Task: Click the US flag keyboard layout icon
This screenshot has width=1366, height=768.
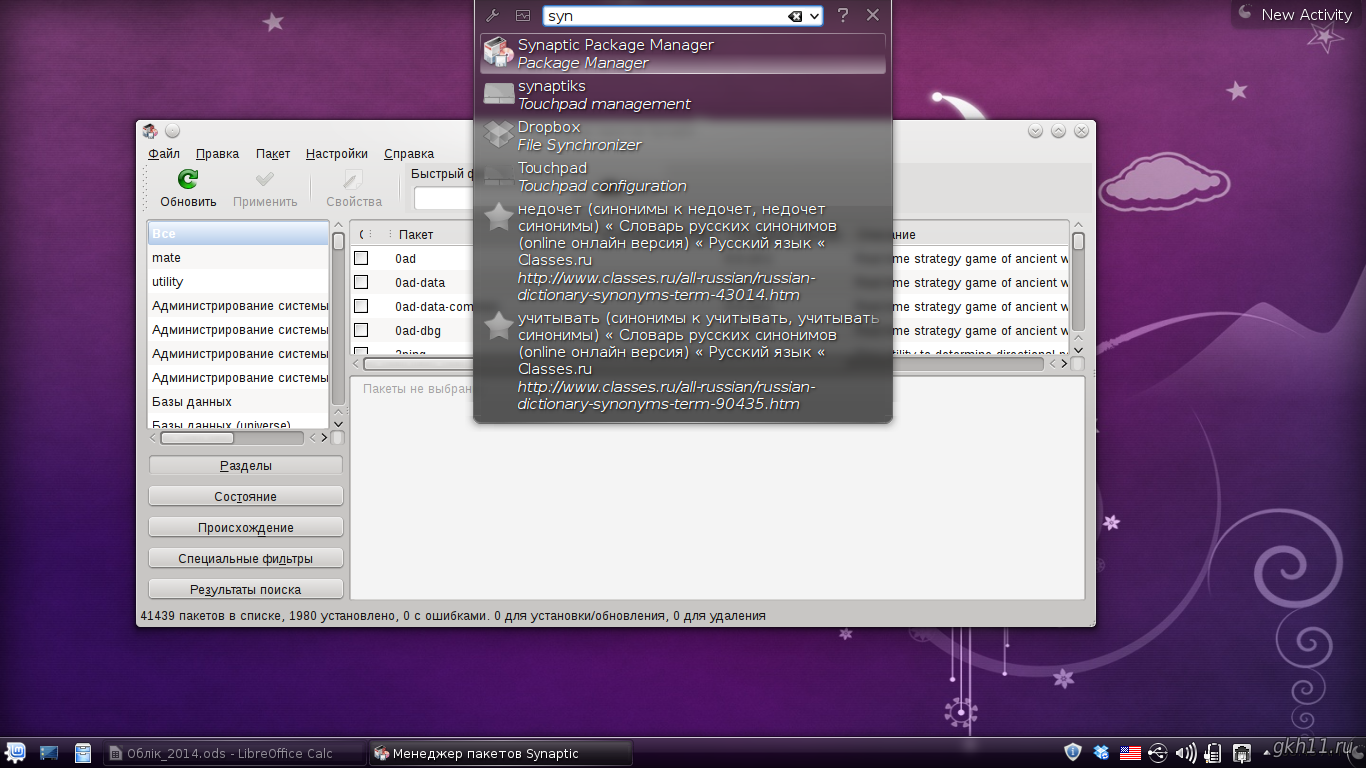Action: tap(1130, 752)
